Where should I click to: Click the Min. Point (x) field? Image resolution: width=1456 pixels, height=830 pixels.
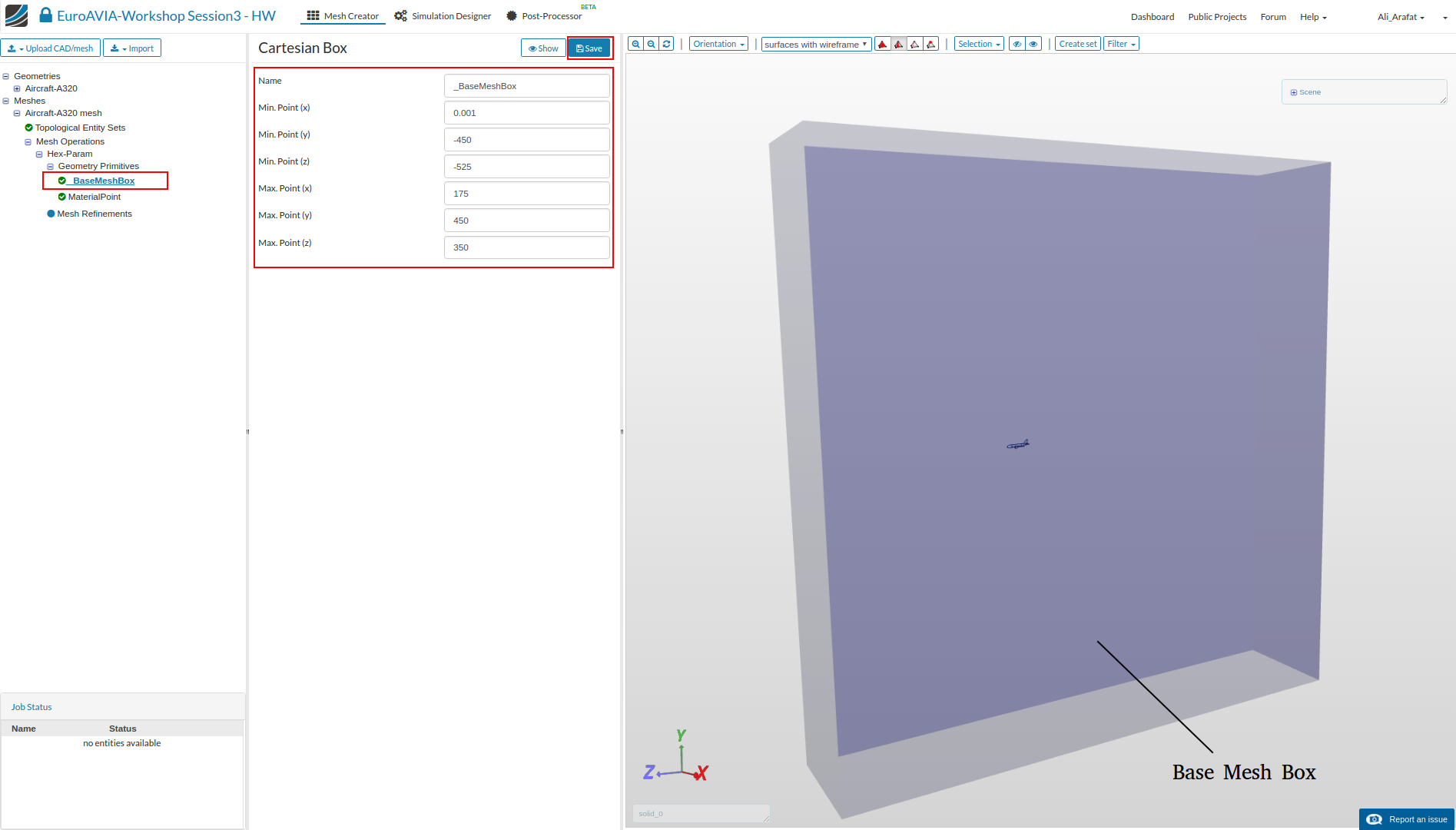click(527, 113)
